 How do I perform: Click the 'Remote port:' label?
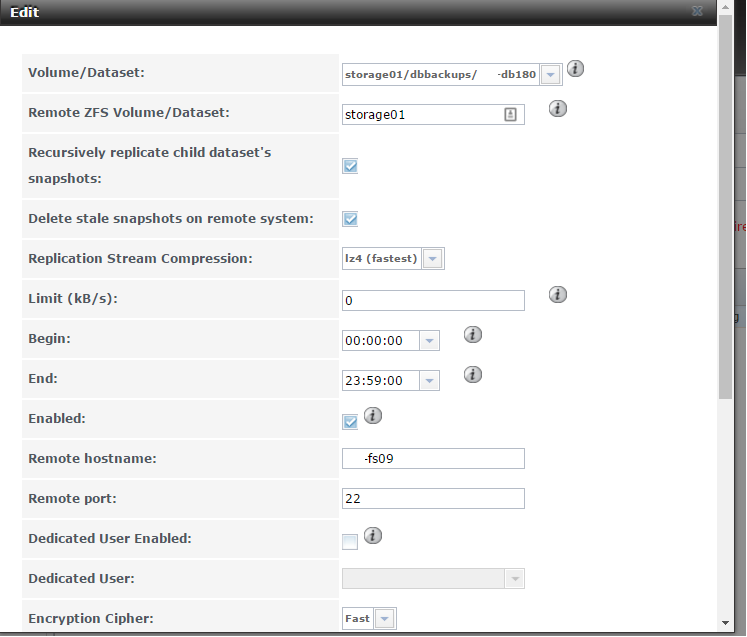72,498
